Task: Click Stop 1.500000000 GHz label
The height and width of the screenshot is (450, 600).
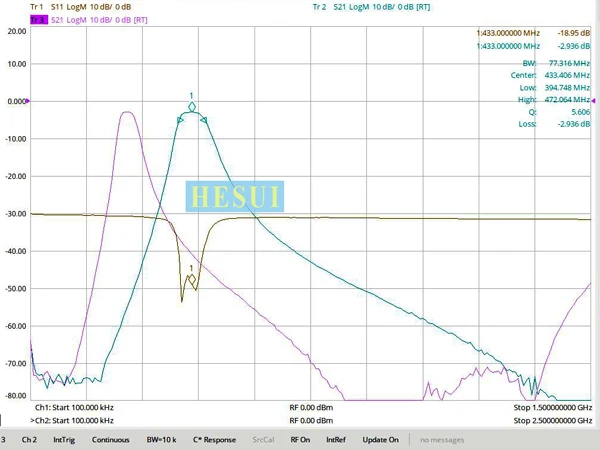Action: click(553, 408)
